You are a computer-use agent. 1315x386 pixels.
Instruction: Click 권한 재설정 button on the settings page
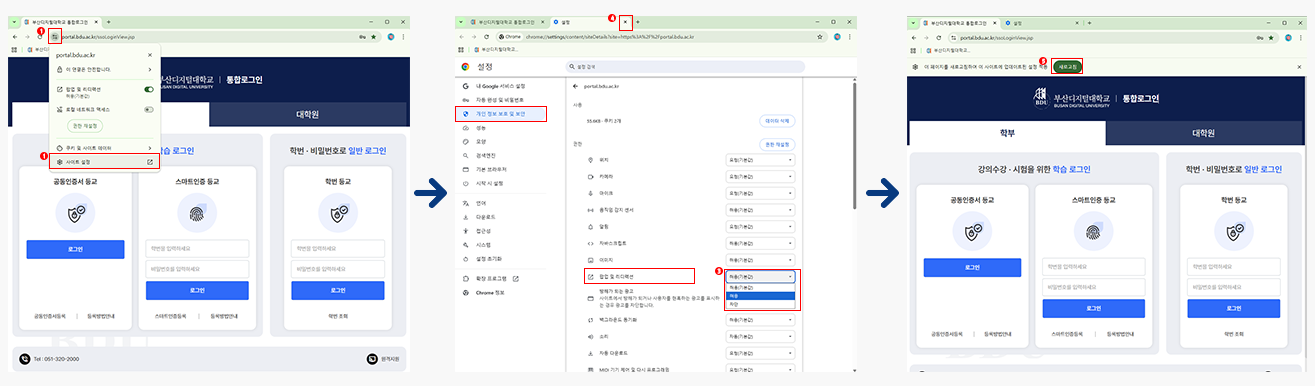(x=778, y=144)
